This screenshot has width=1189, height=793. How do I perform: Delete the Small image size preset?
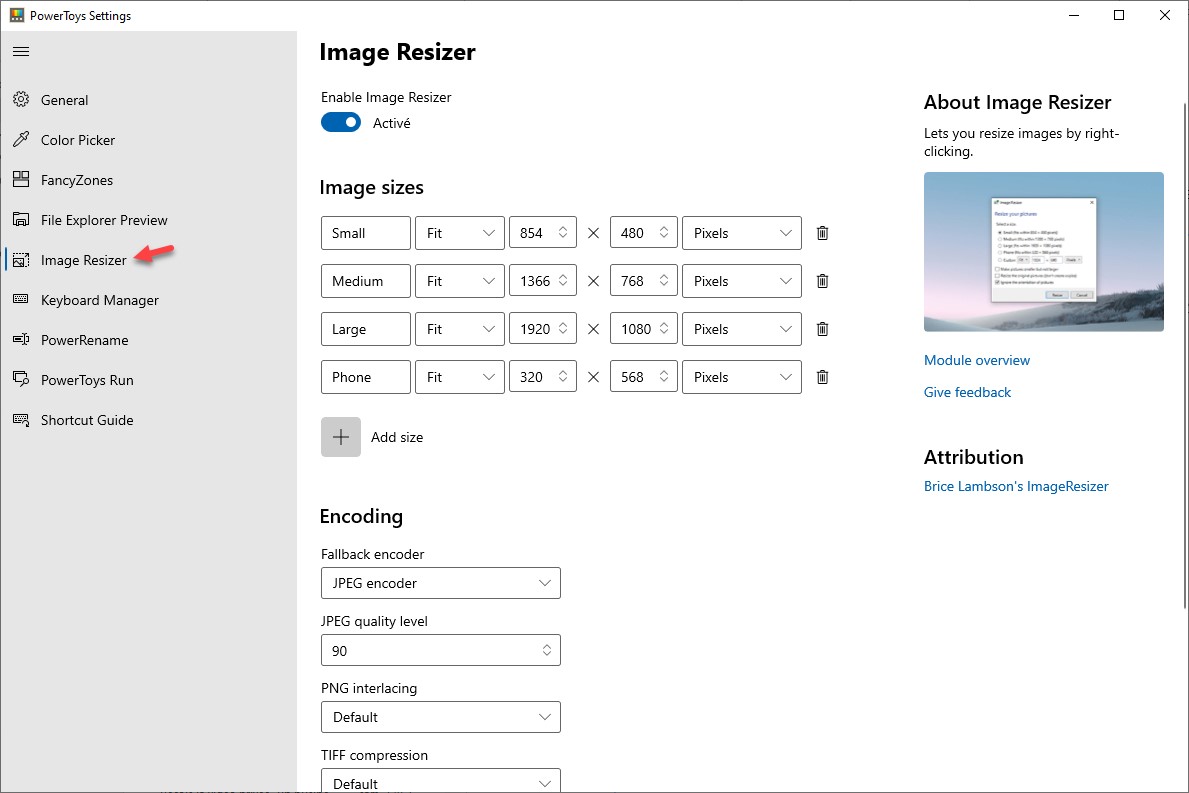[x=822, y=233]
